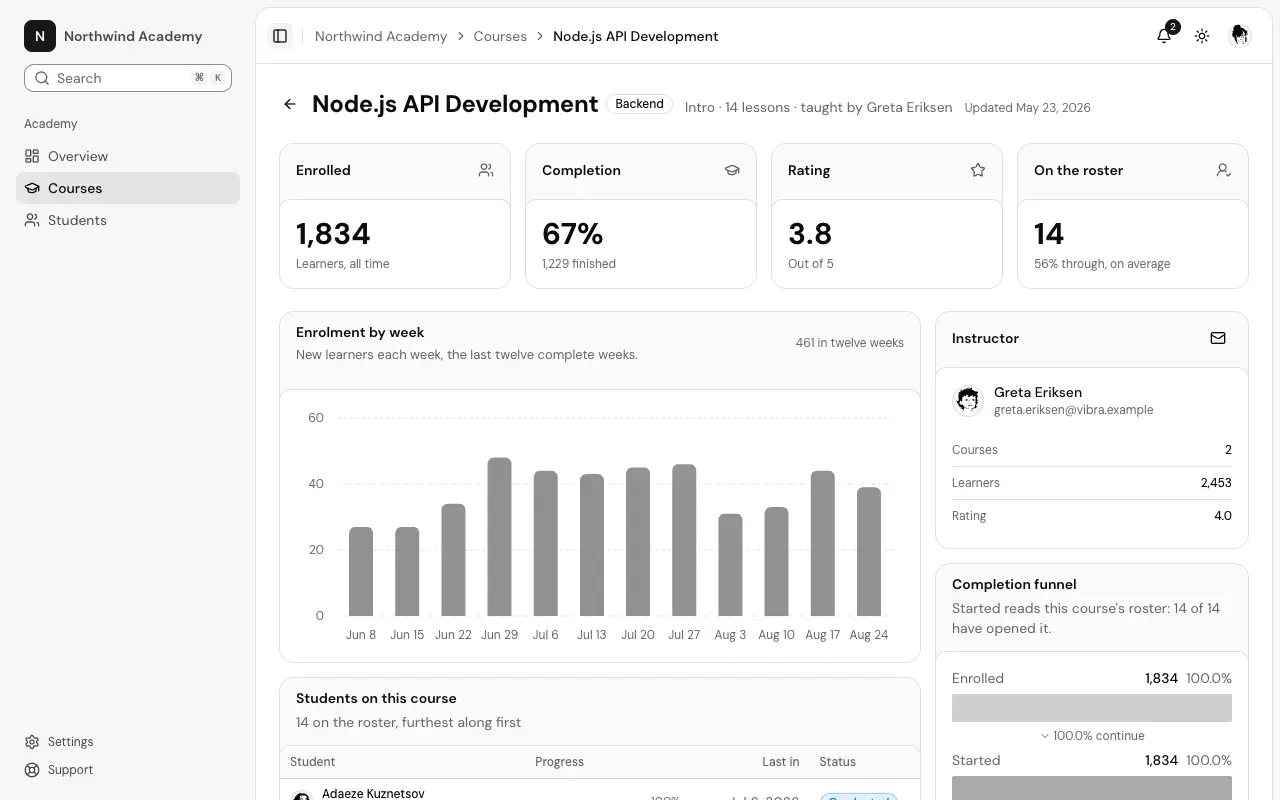1280x800 pixels.
Task: Click the instructor Learners value 2,453
Action: 1216,483
